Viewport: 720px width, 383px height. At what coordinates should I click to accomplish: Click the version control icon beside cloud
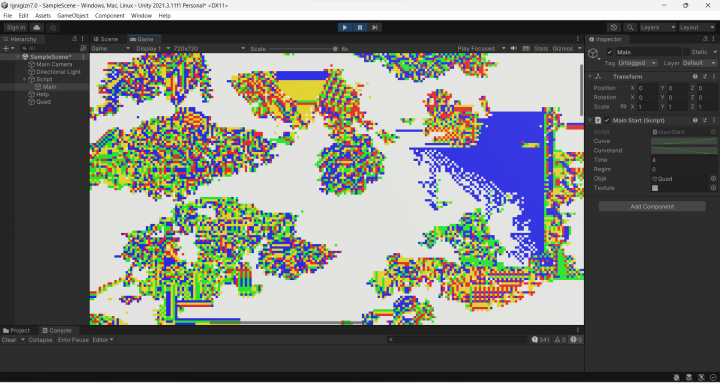tap(53, 28)
